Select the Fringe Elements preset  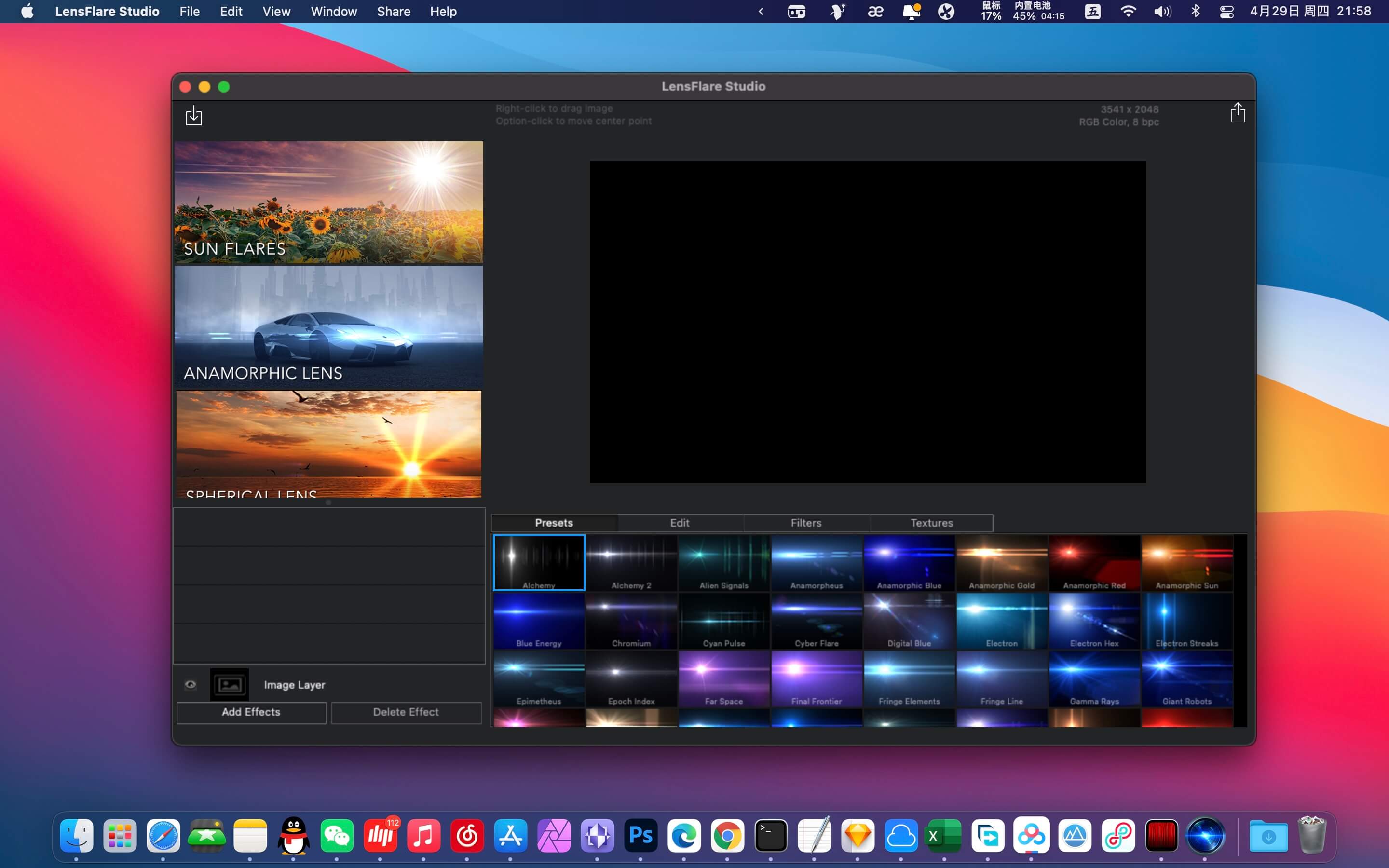pyautogui.click(x=909, y=678)
